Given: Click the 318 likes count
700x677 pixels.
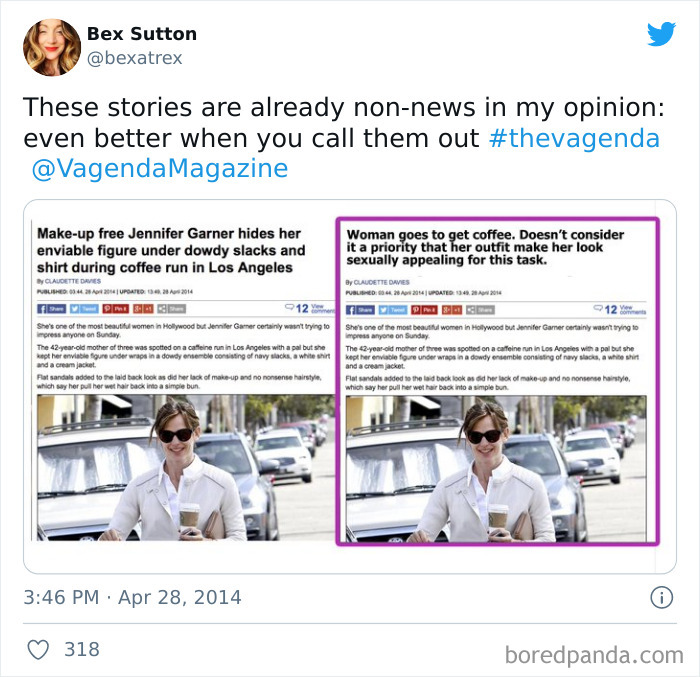Looking at the screenshot, I should coord(82,649).
